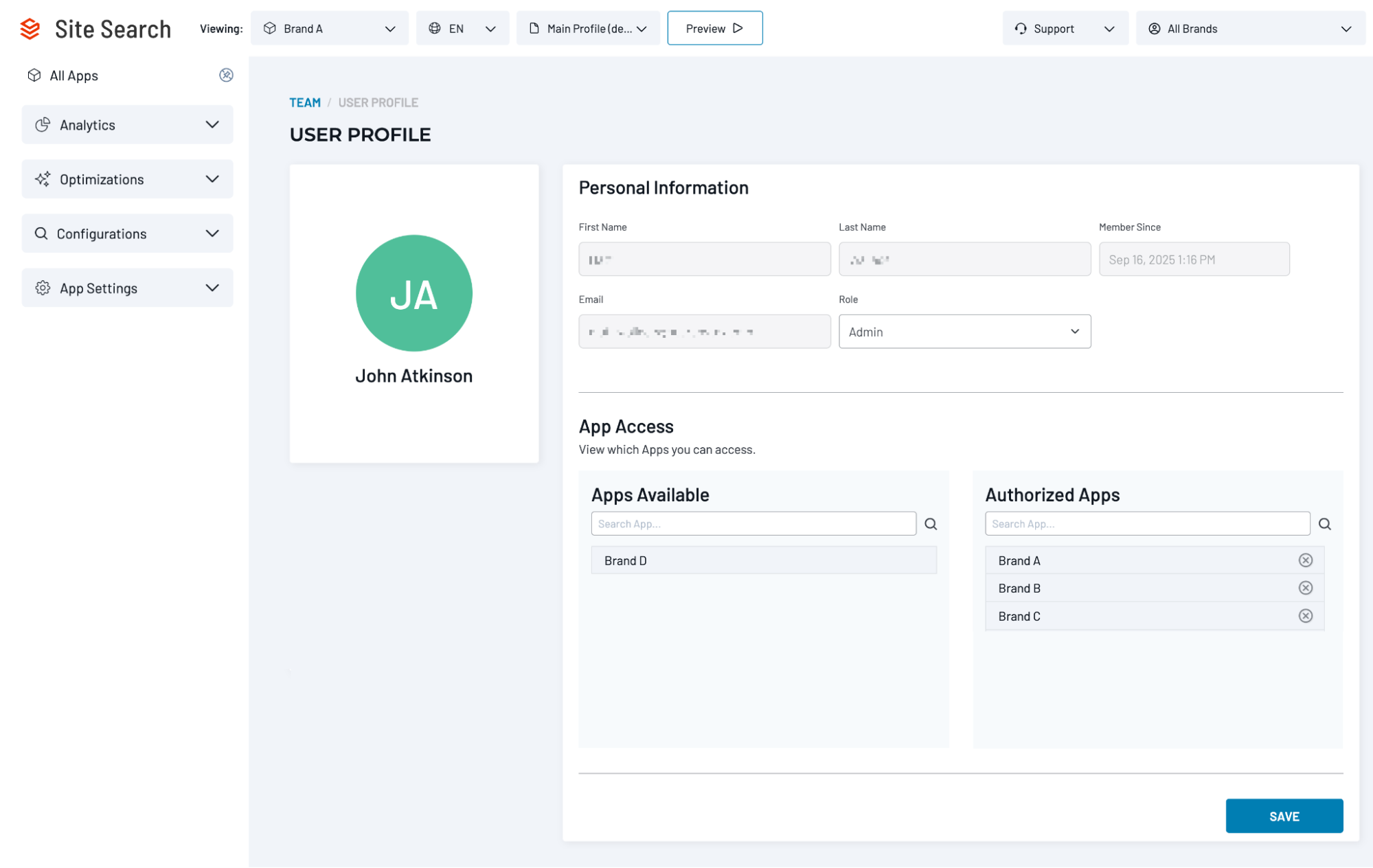Click the Analytics pie chart icon
The width and height of the screenshot is (1373, 868).
pos(43,124)
